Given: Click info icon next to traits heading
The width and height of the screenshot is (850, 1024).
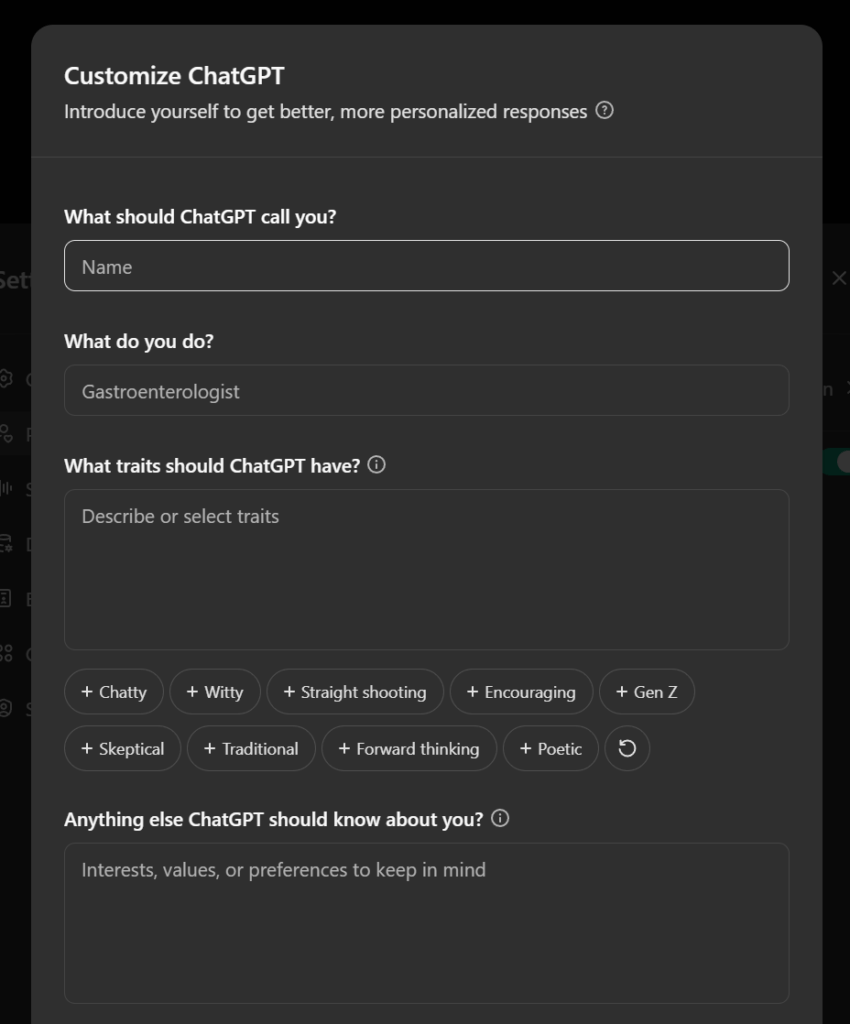Looking at the screenshot, I should pos(376,465).
